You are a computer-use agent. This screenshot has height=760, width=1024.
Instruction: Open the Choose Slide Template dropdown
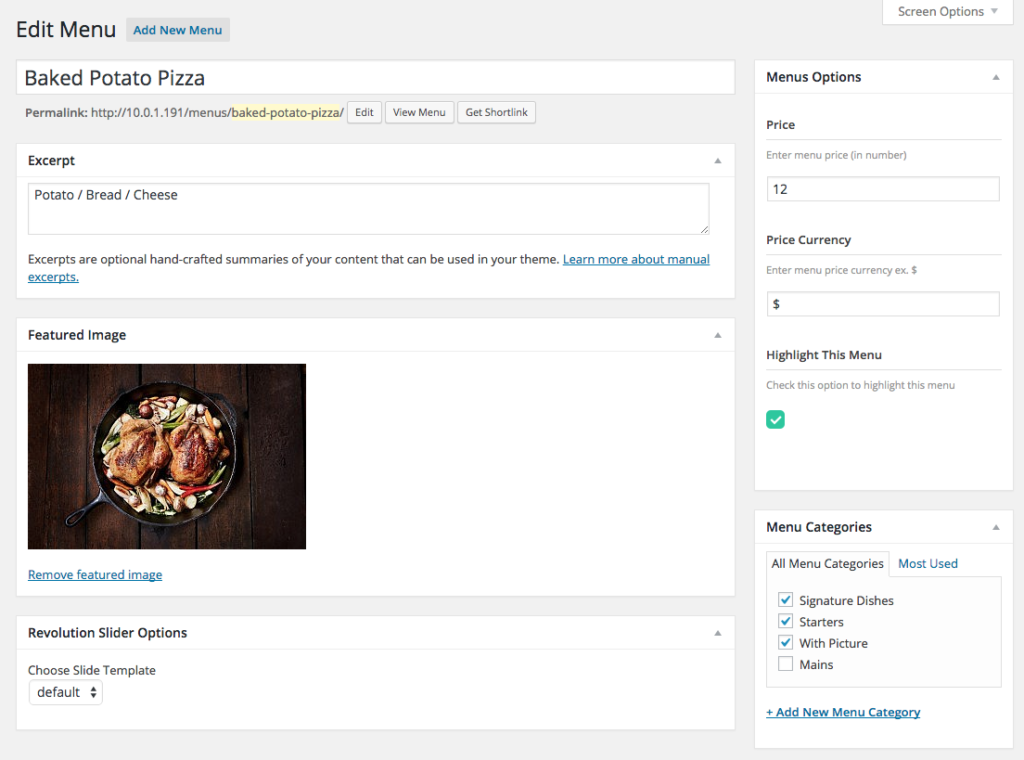(x=66, y=692)
